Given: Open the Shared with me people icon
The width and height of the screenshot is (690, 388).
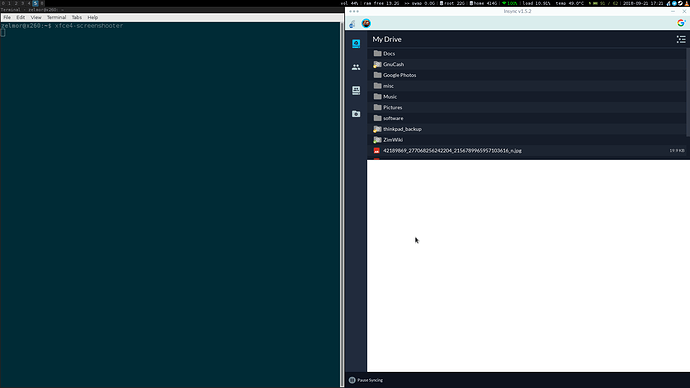Looking at the screenshot, I should 356,67.
